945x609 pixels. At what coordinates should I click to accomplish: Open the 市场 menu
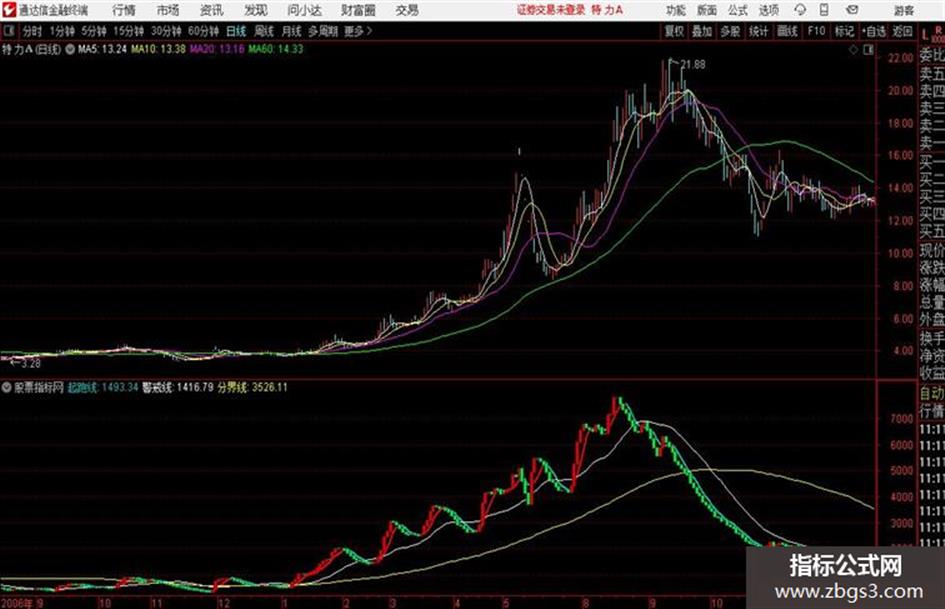tap(168, 10)
